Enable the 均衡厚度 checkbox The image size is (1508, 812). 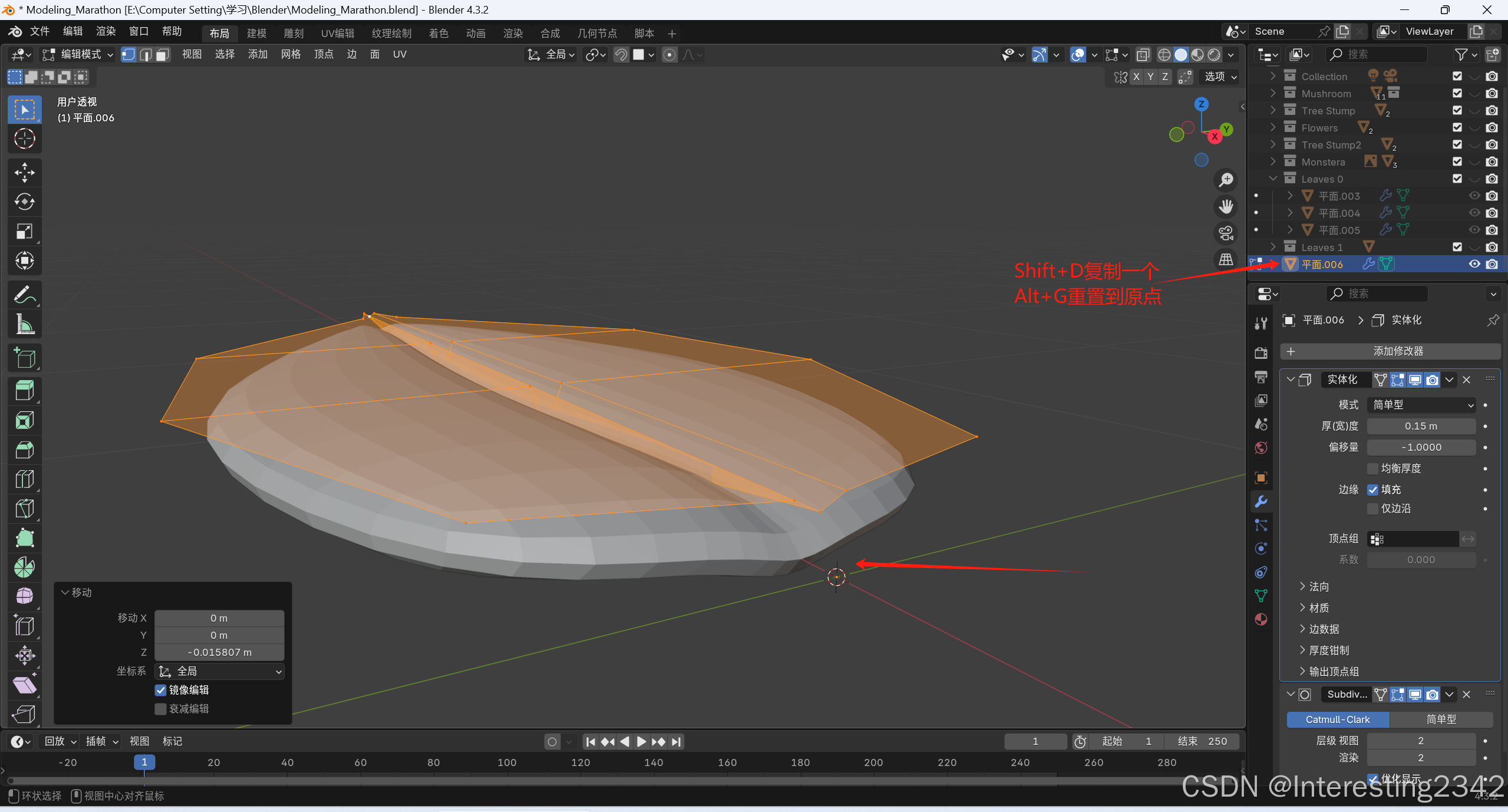coord(1372,468)
